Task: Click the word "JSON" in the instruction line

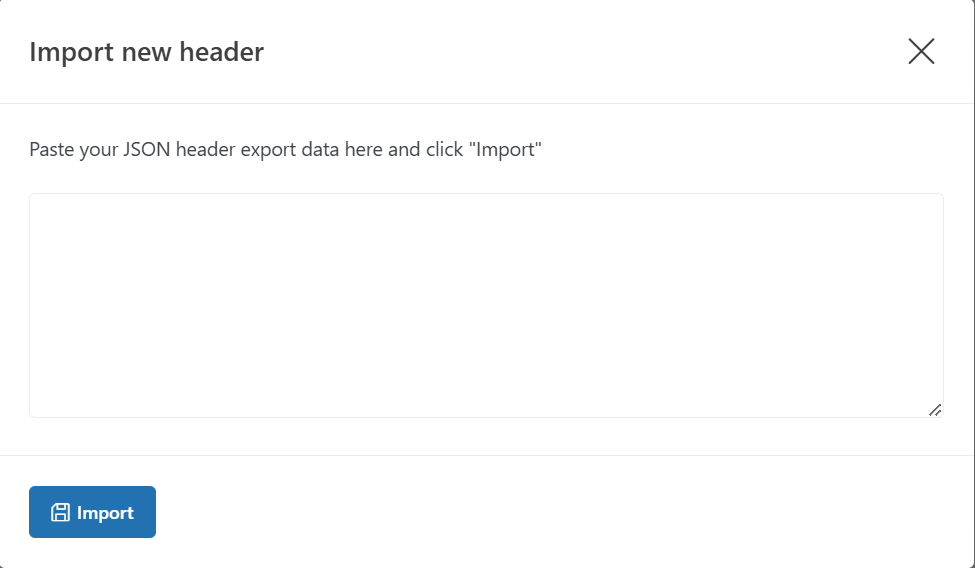Action: (x=148, y=150)
